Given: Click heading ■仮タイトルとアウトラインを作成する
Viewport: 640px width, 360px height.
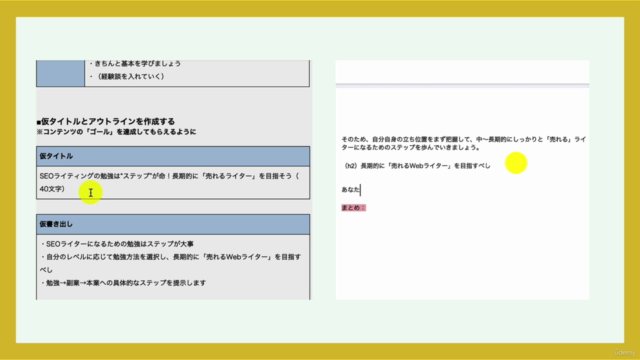Looking at the screenshot, I should click(106, 122).
